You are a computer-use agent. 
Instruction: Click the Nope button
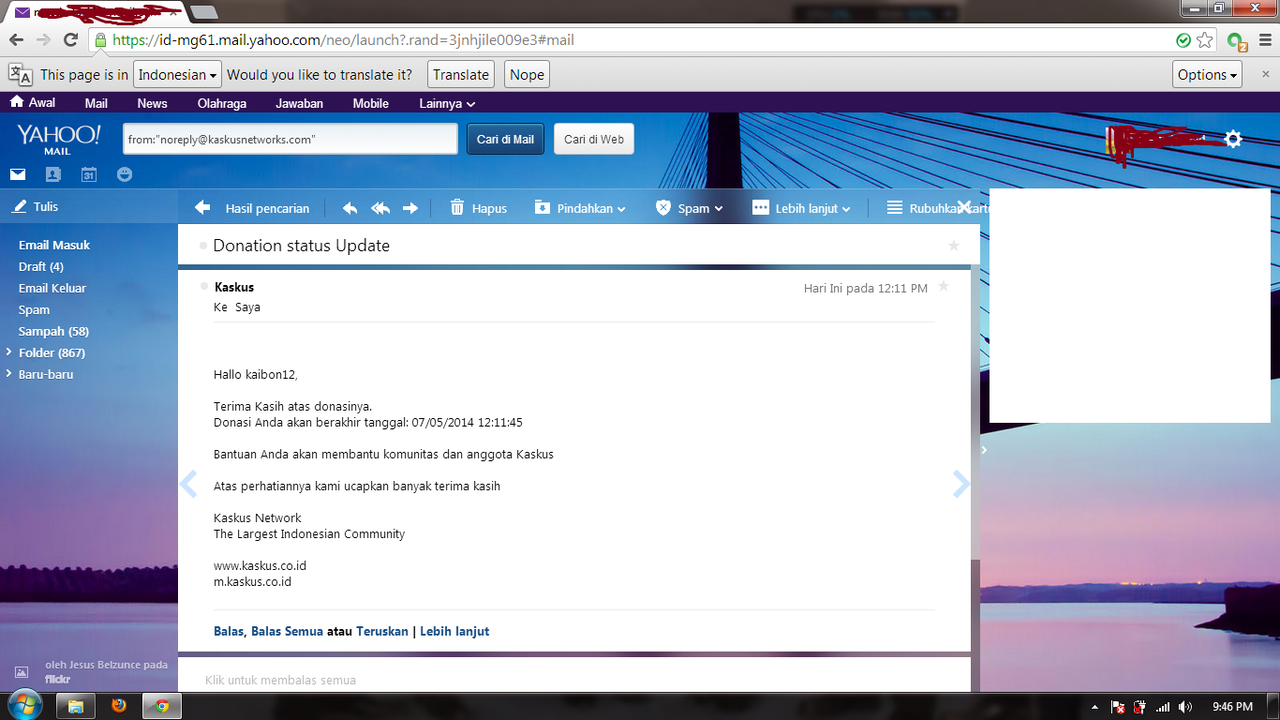pyautogui.click(x=527, y=75)
